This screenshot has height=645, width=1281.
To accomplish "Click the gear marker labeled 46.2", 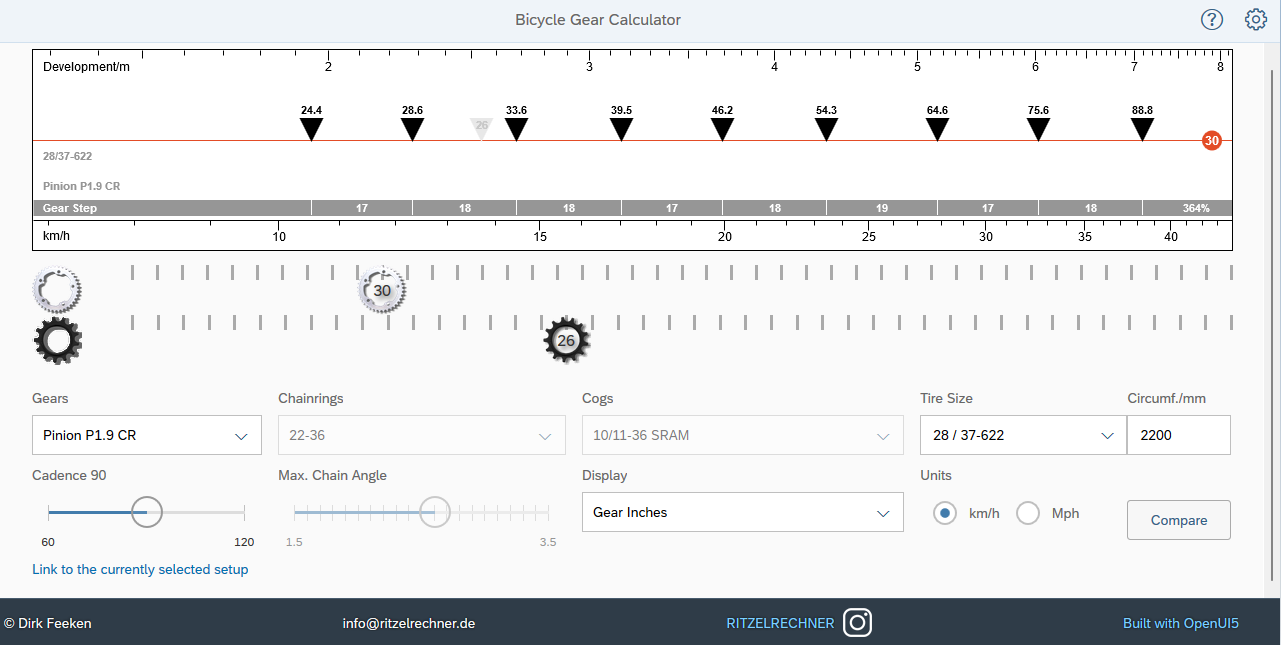I will pyautogui.click(x=723, y=129).
